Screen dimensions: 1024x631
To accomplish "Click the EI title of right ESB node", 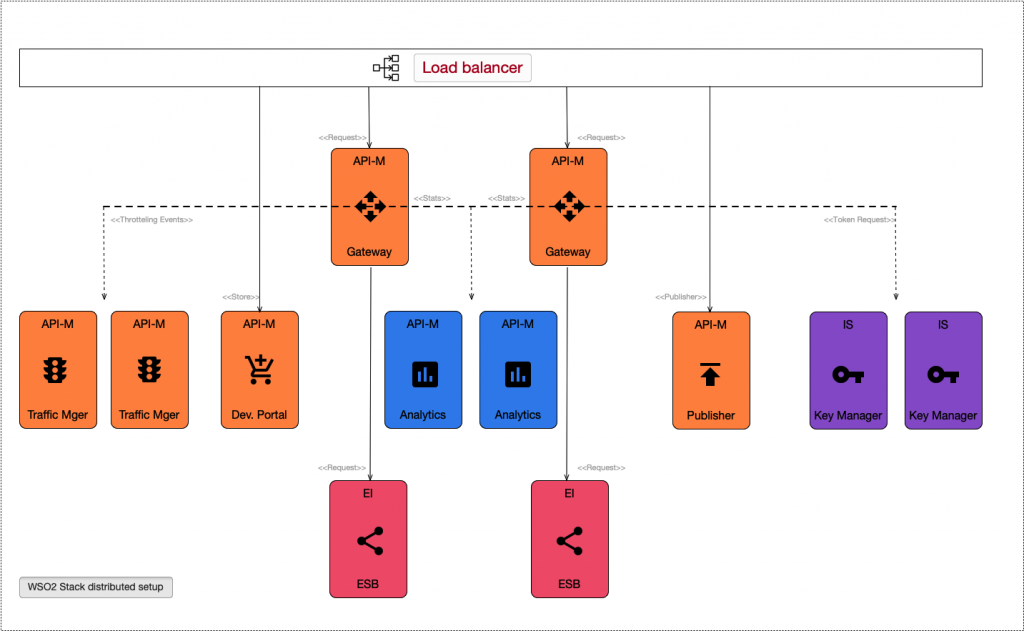I will (x=569, y=493).
